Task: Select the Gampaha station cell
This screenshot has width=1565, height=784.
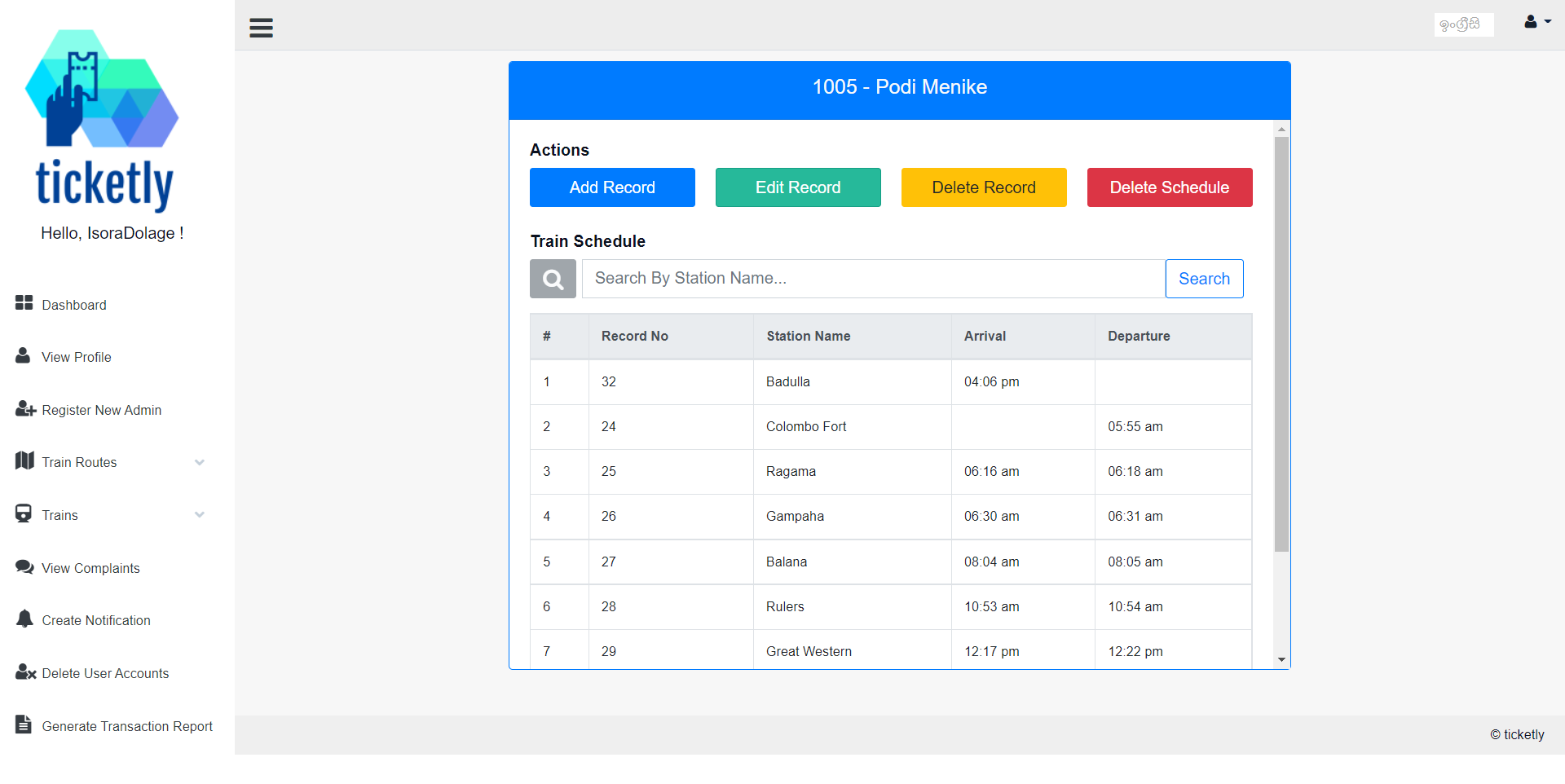Action: coord(852,516)
